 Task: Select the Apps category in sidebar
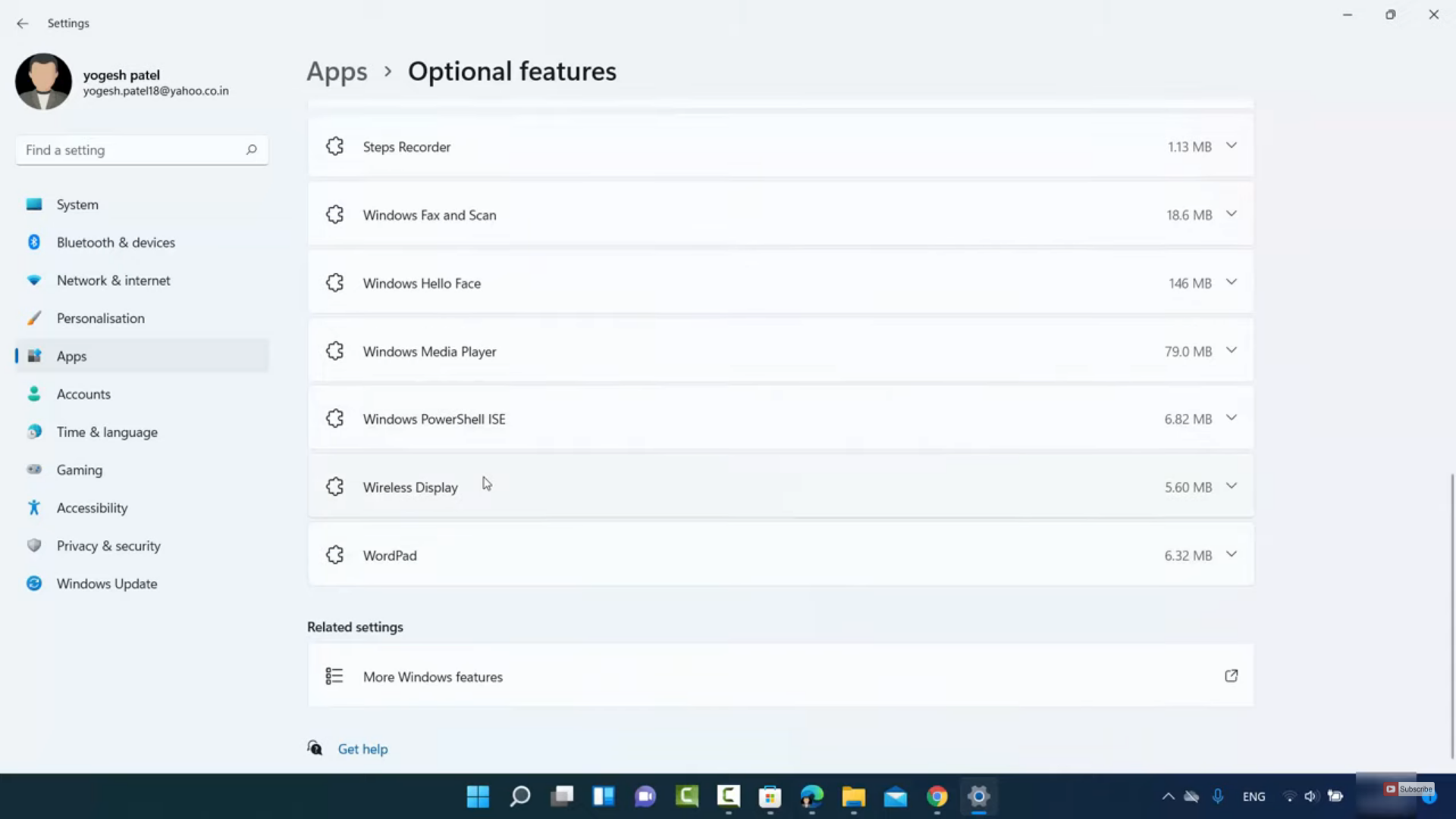[142, 356]
